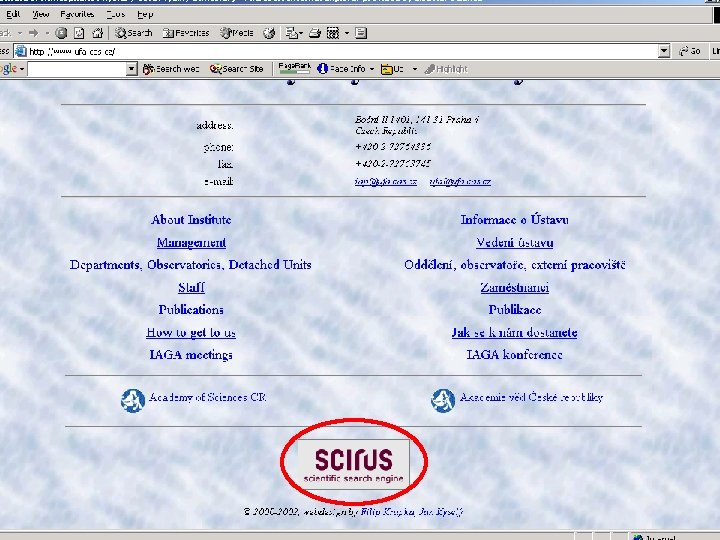
Task: Open the Filip Krupka webdesign link
Action: (x=388, y=512)
